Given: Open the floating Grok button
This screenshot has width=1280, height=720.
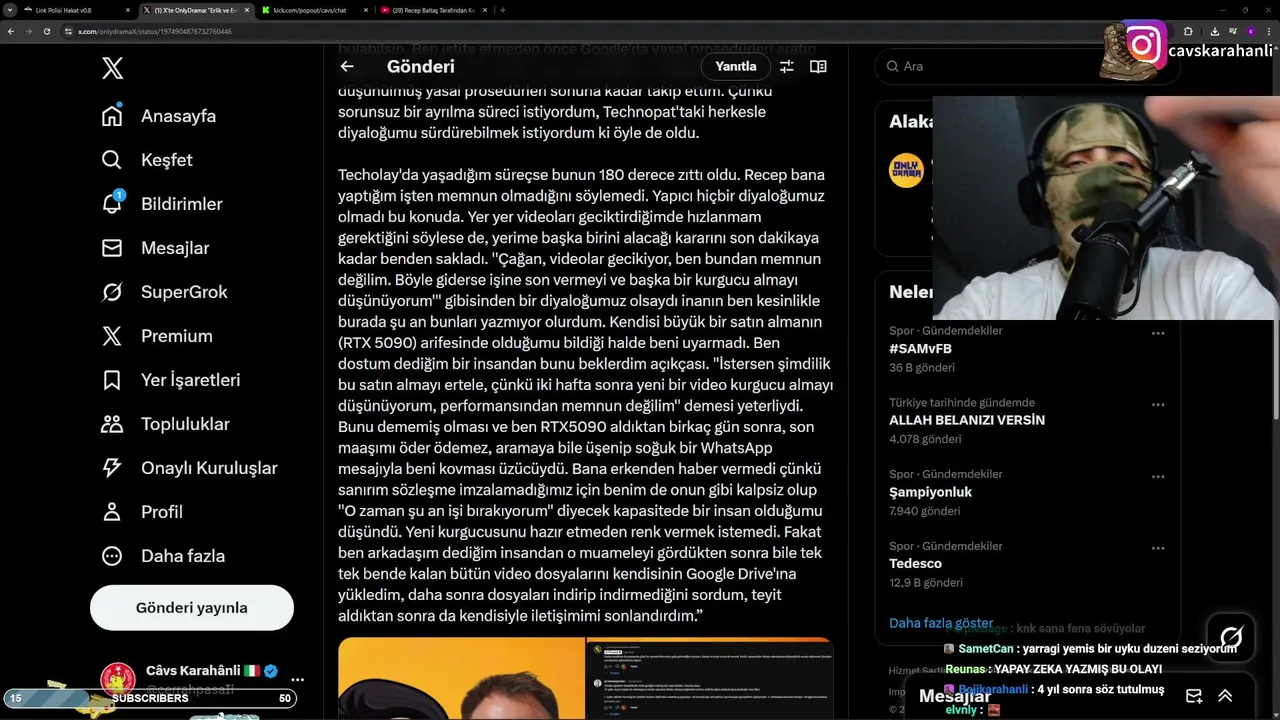Looking at the screenshot, I should pyautogui.click(x=1231, y=638).
